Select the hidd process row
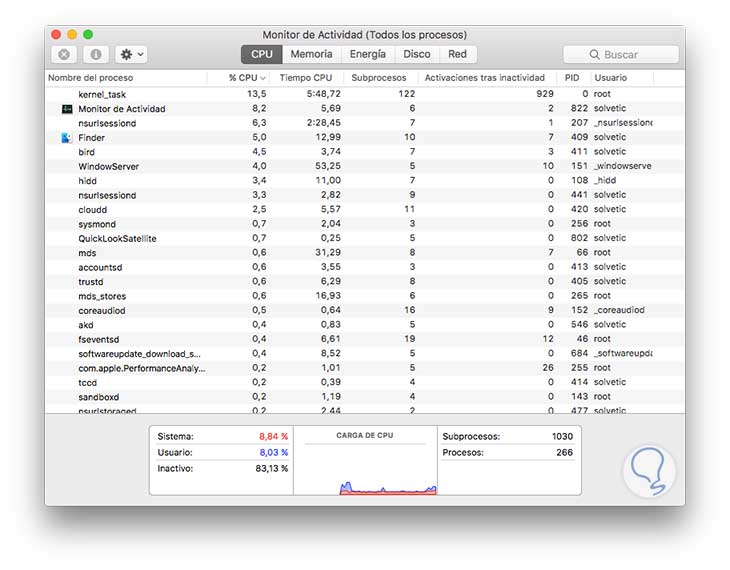 click(x=365, y=181)
